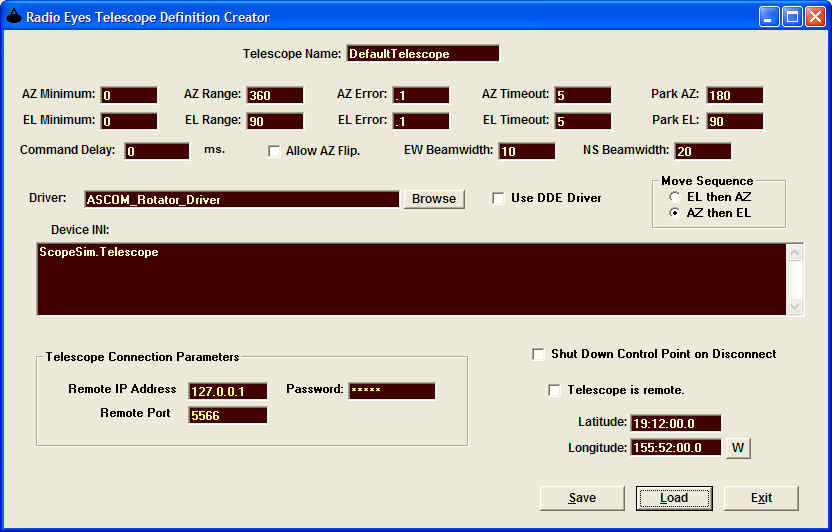Click the AZ Error field
The height and width of the screenshot is (532, 832).
[x=421, y=95]
